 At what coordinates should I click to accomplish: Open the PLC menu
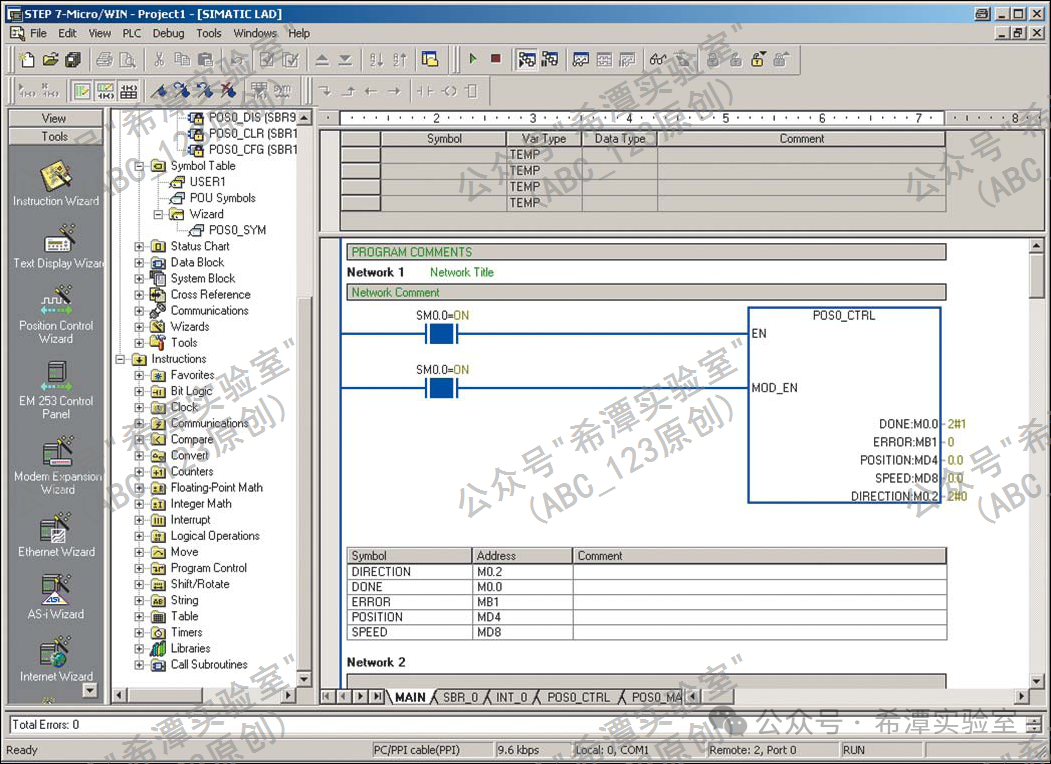tap(131, 33)
